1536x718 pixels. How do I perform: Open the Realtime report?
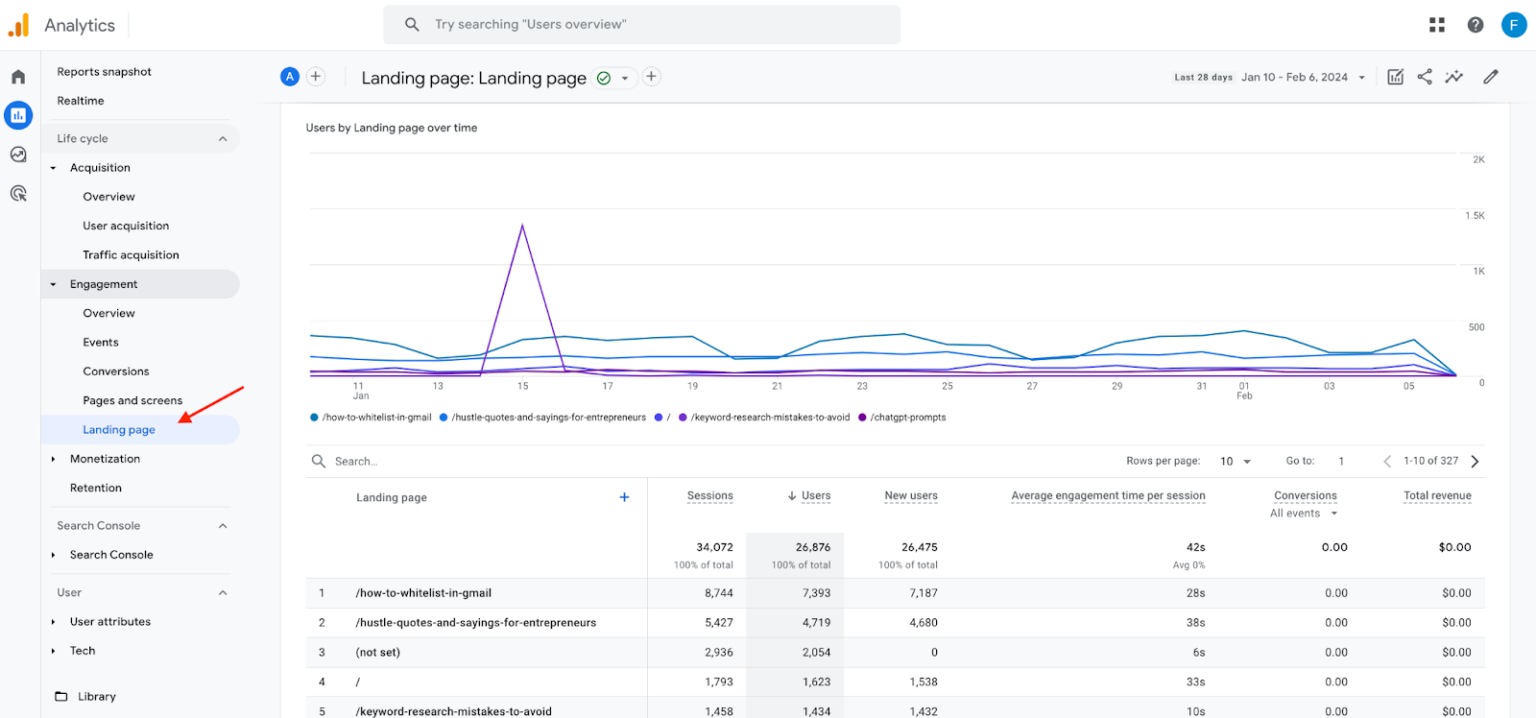pos(79,100)
